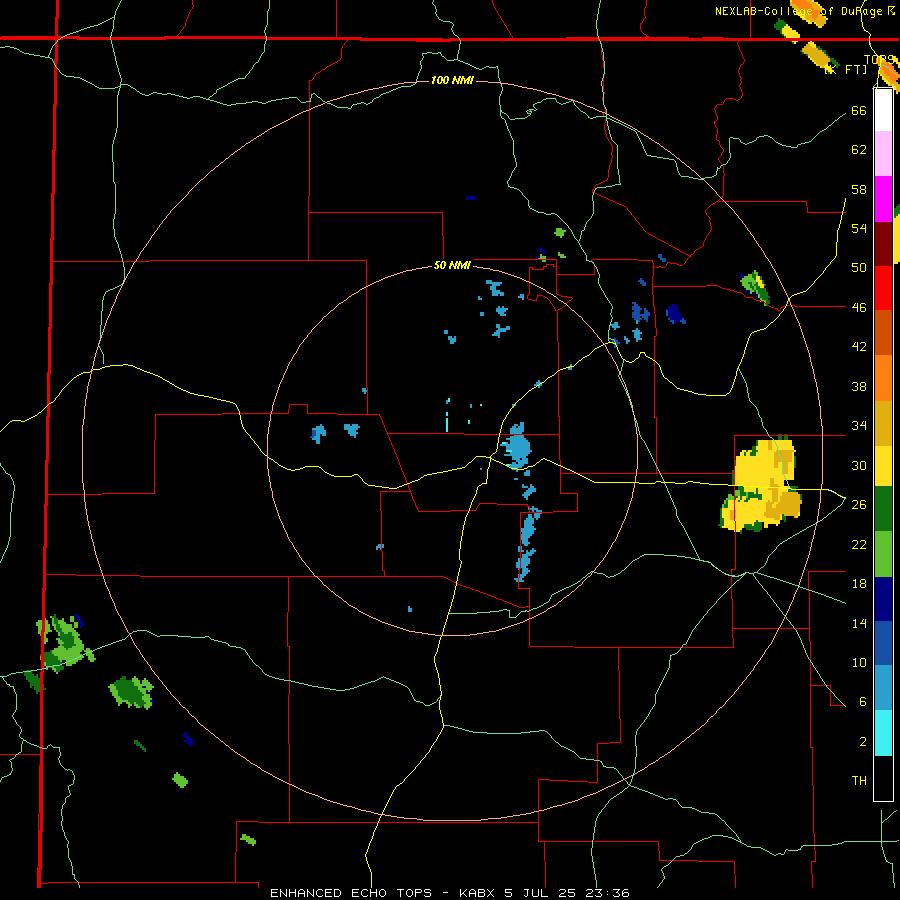
Task: Click the black TH swatch in legend
Action: [x=883, y=778]
